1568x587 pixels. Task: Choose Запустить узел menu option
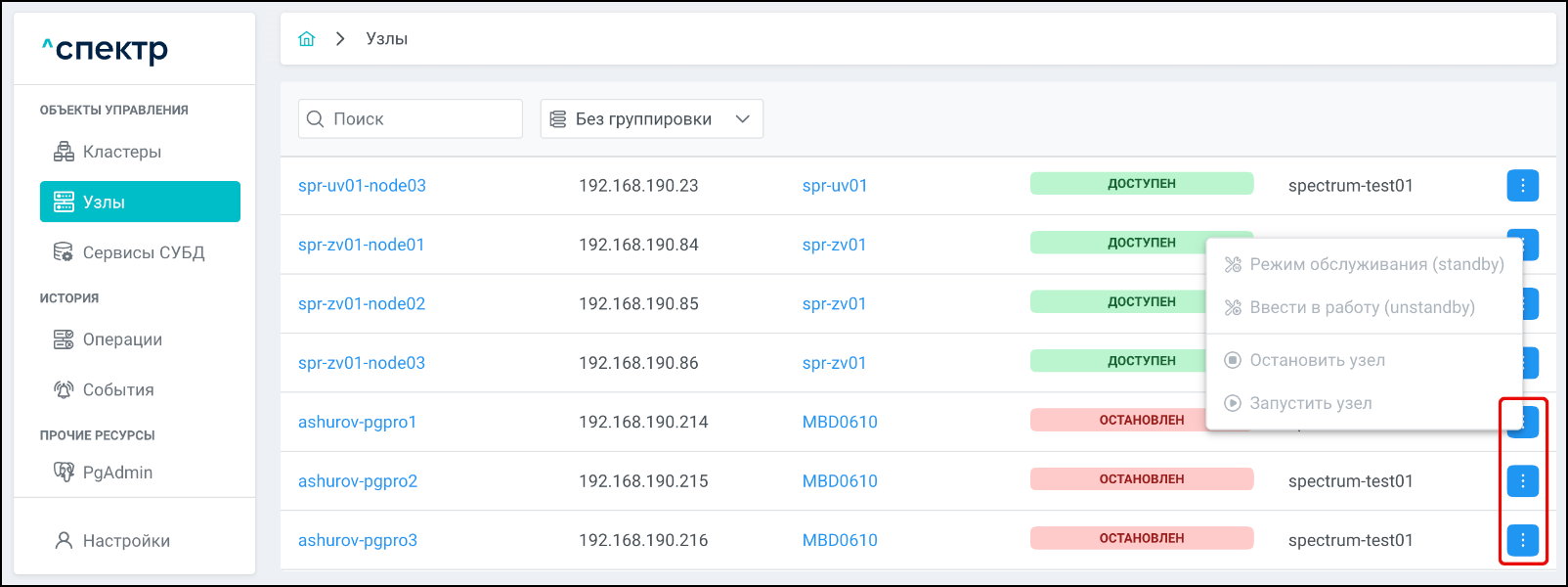[1310, 403]
